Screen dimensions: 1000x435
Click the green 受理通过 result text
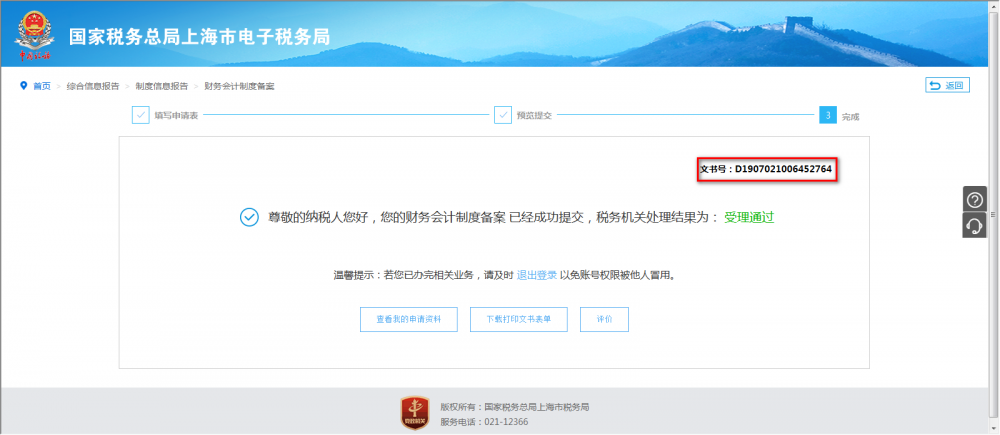click(750, 217)
